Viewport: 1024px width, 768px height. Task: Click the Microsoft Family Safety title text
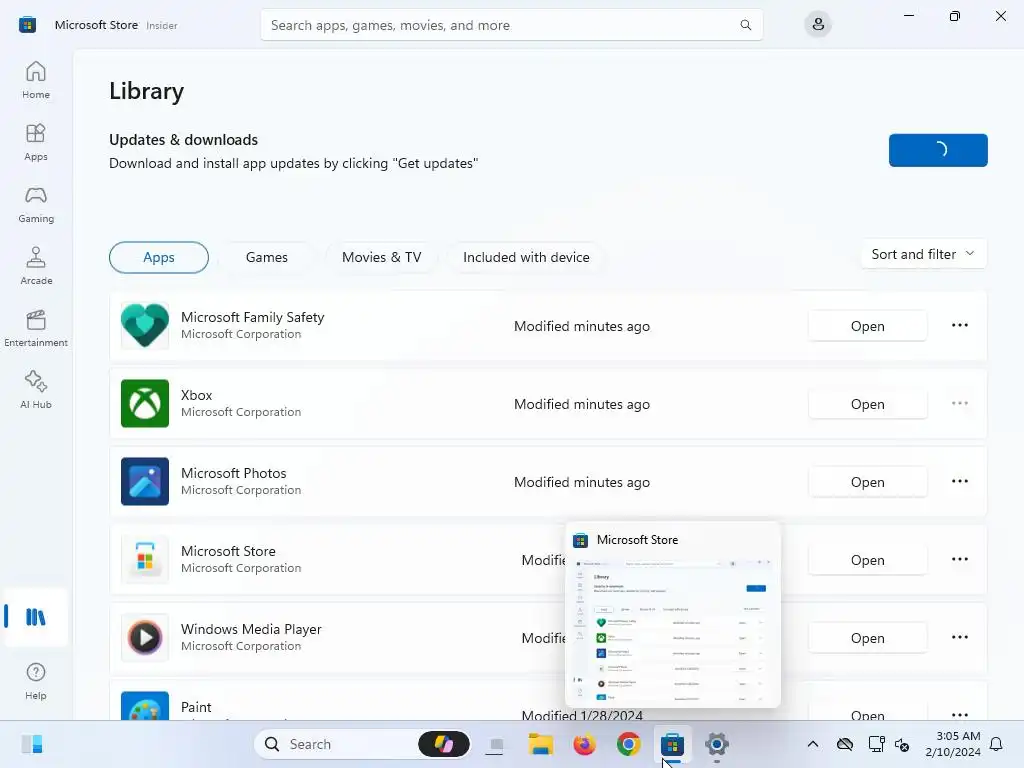[253, 317]
